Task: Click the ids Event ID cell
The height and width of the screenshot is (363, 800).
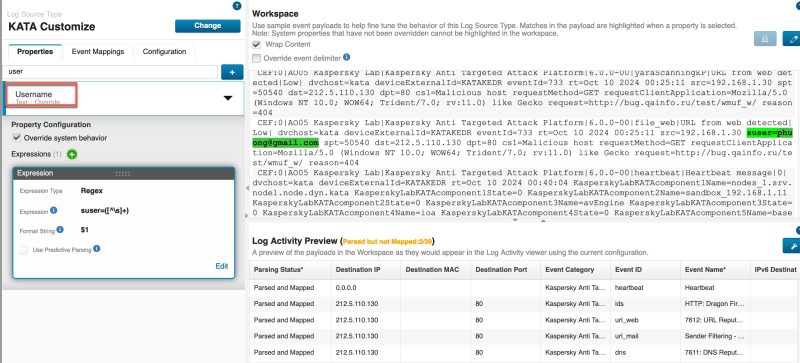Action: [x=645, y=304]
